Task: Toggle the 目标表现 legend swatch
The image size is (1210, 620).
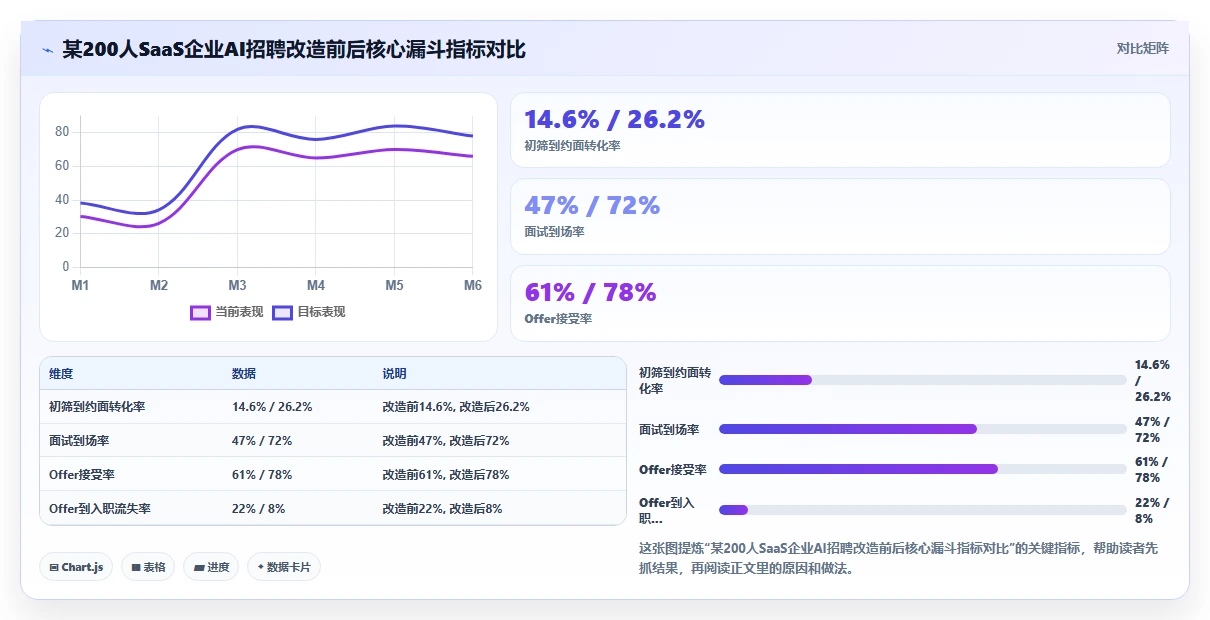Action: coord(282,312)
